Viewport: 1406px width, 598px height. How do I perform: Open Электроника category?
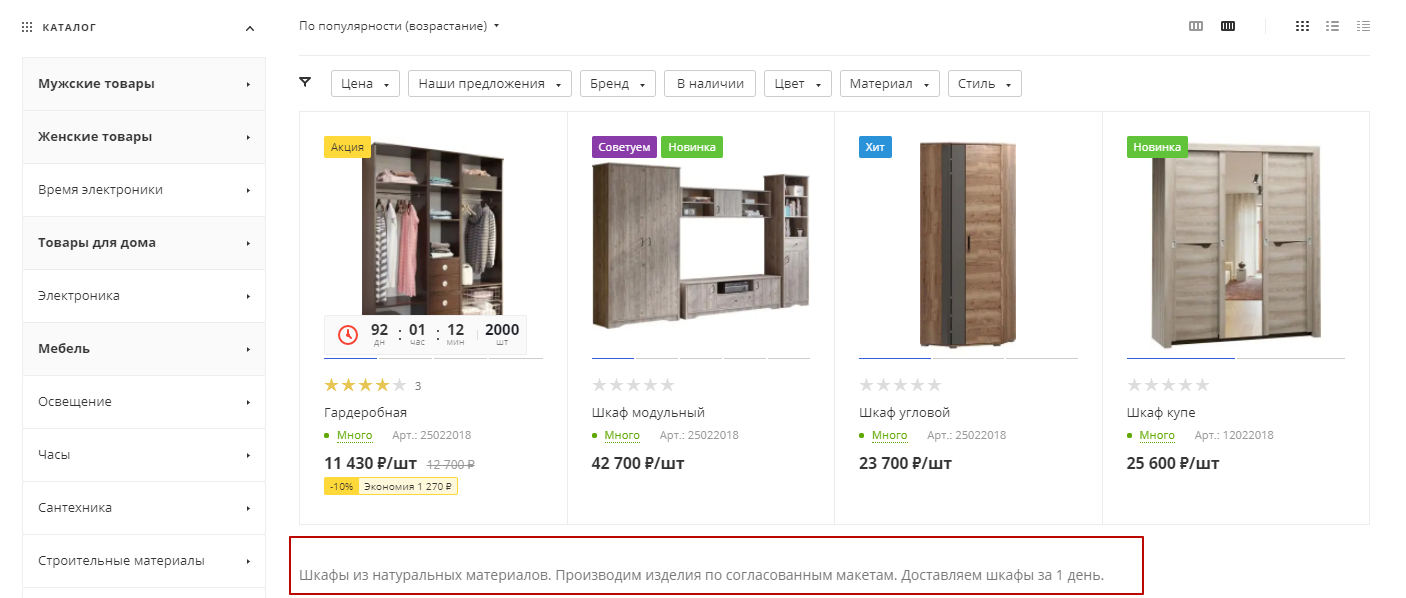(144, 296)
